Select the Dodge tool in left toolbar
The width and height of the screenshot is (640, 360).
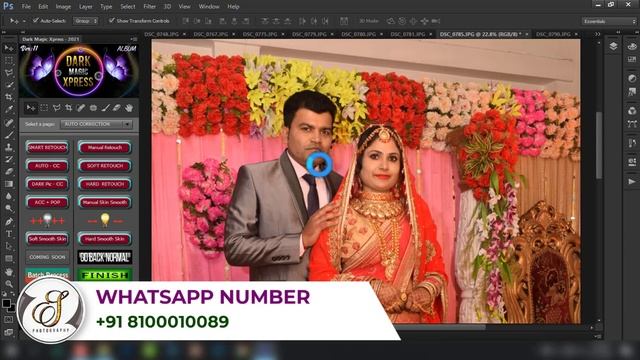tap(9, 209)
